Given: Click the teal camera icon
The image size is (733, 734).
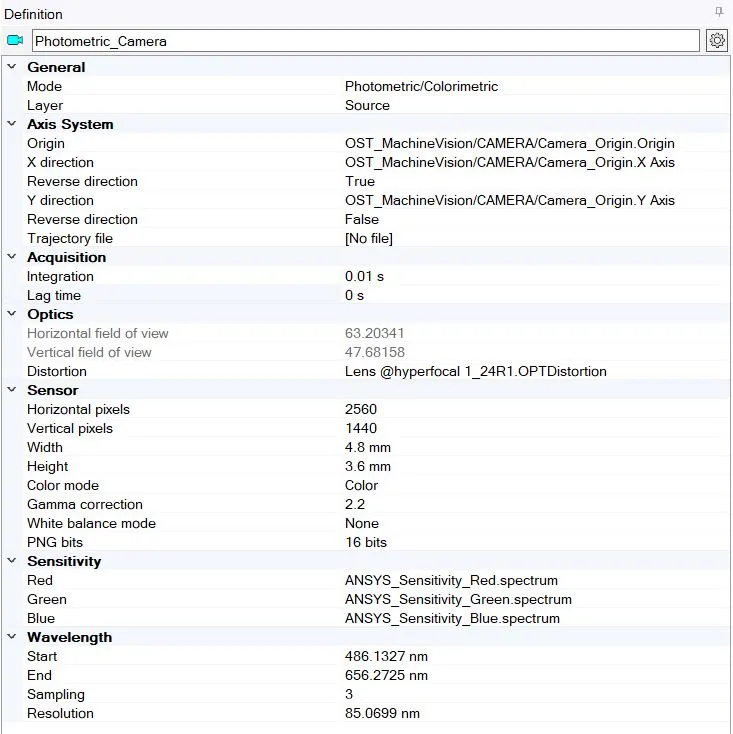Looking at the screenshot, I should click(15, 41).
